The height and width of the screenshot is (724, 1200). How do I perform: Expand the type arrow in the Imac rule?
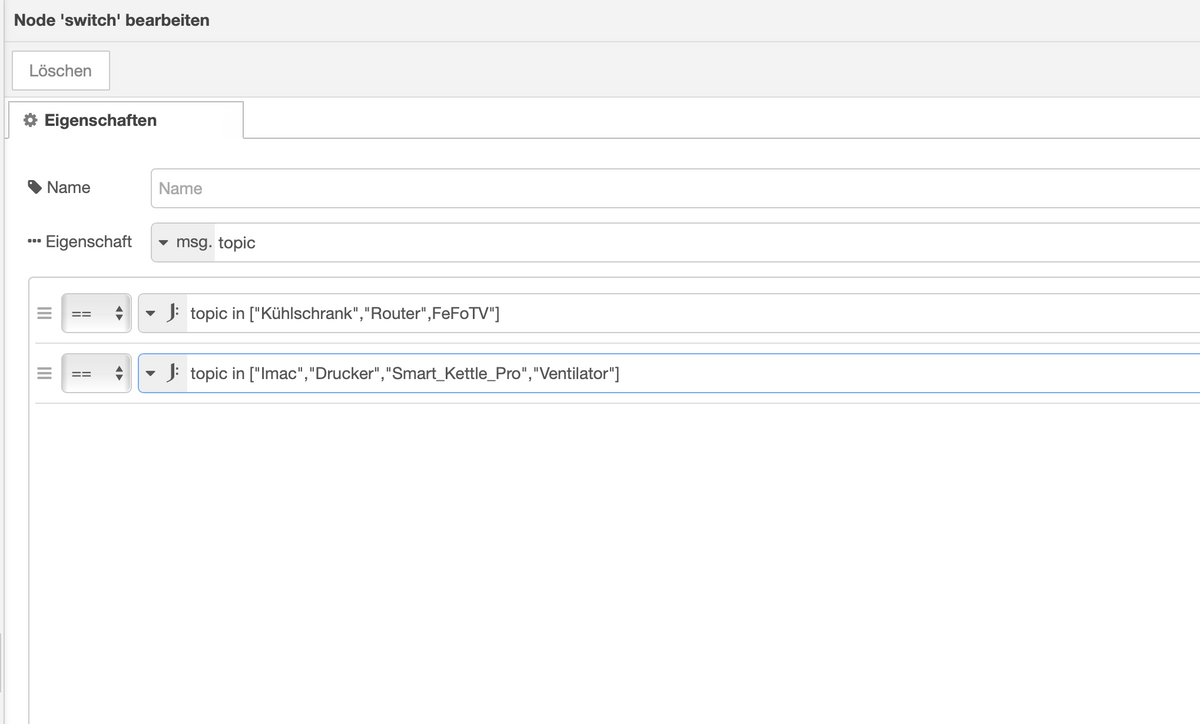[x=151, y=374]
